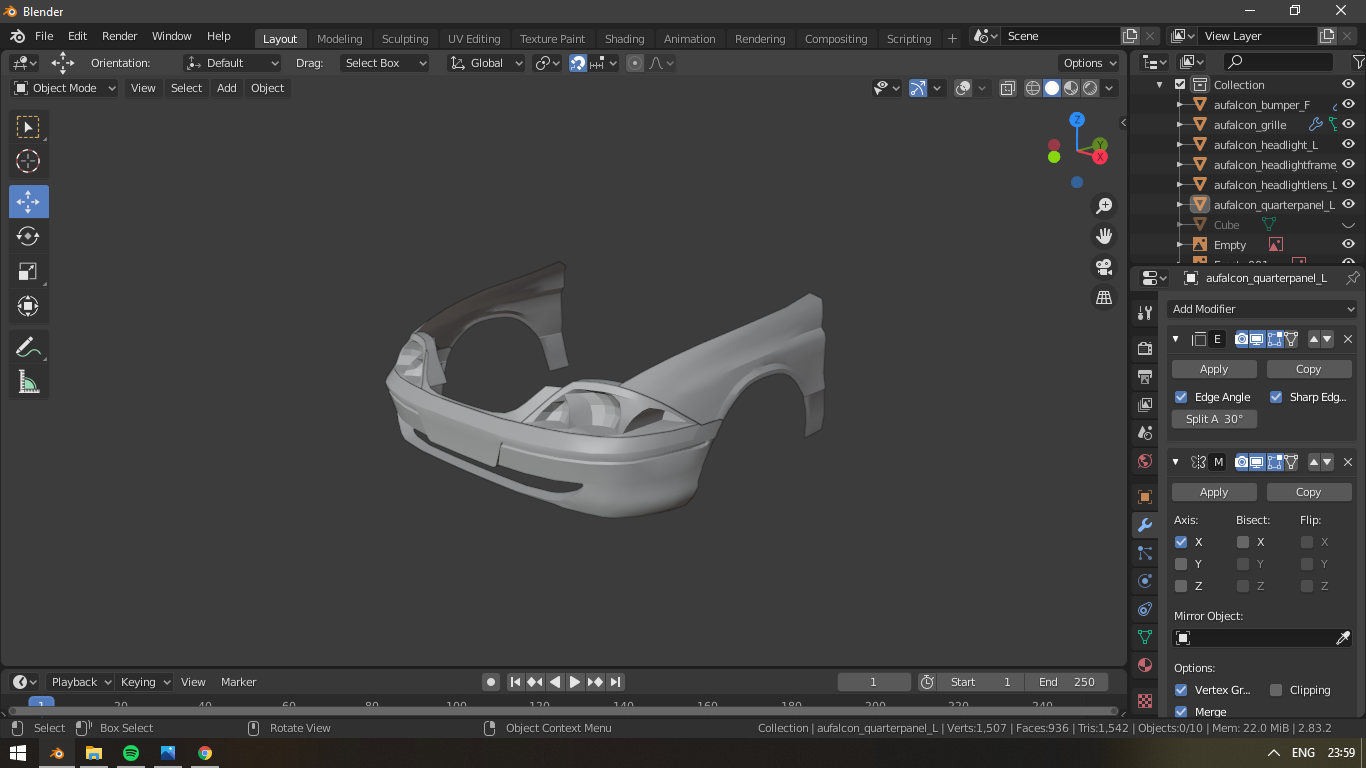Apply the Mirror modifier

pyautogui.click(x=1213, y=492)
